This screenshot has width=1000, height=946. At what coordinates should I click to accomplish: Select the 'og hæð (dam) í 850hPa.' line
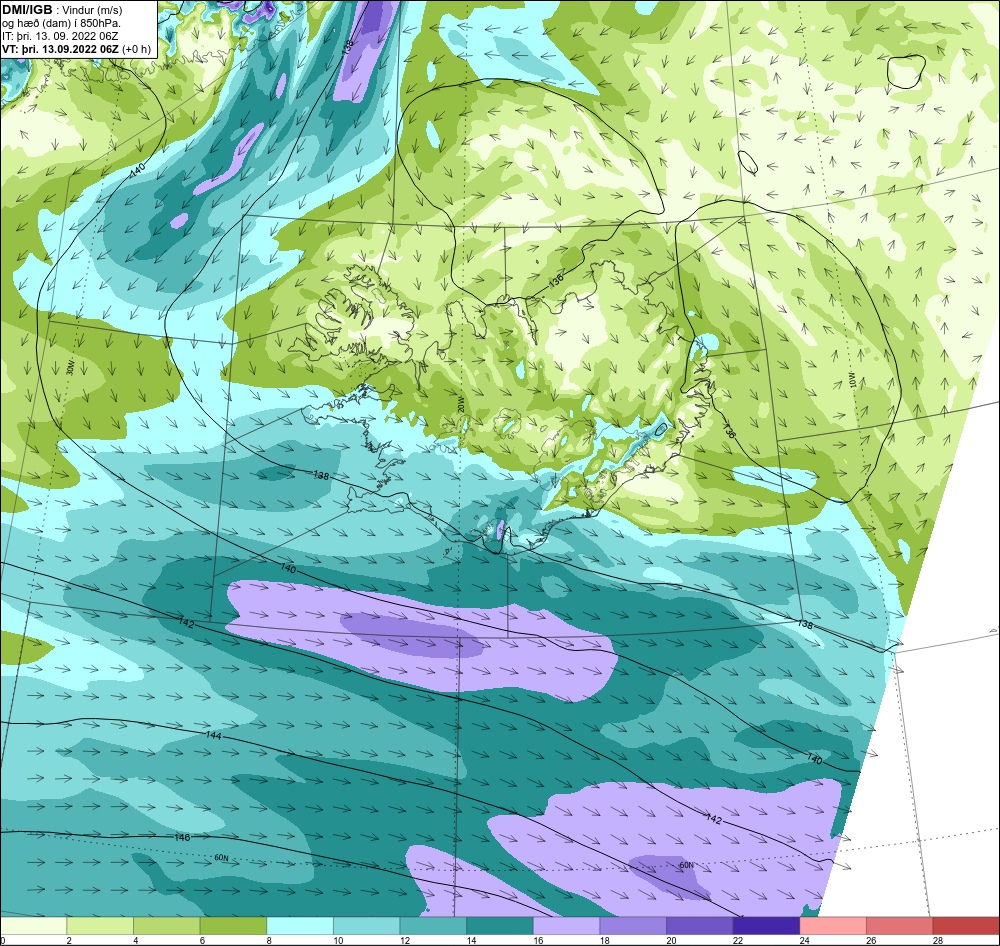click(61, 23)
